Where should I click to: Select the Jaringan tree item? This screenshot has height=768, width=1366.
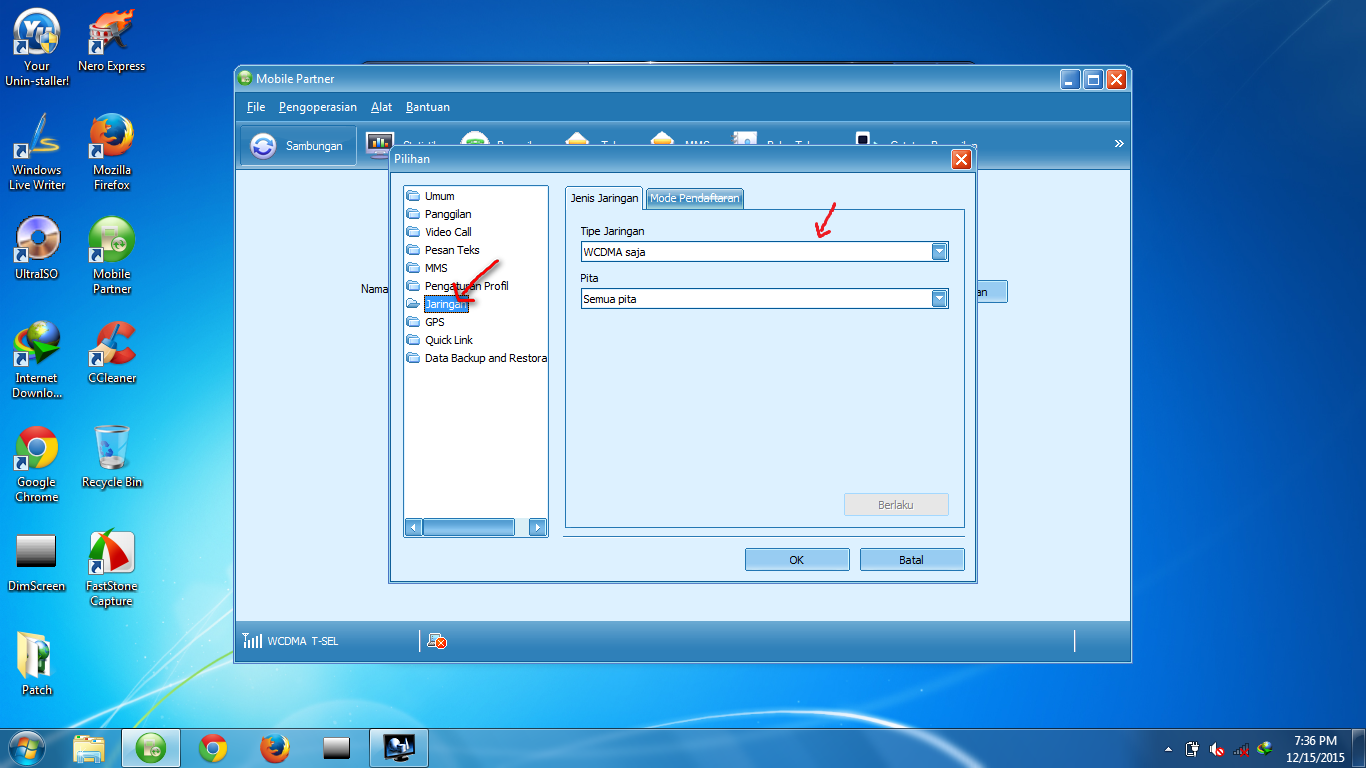(446, 304)
